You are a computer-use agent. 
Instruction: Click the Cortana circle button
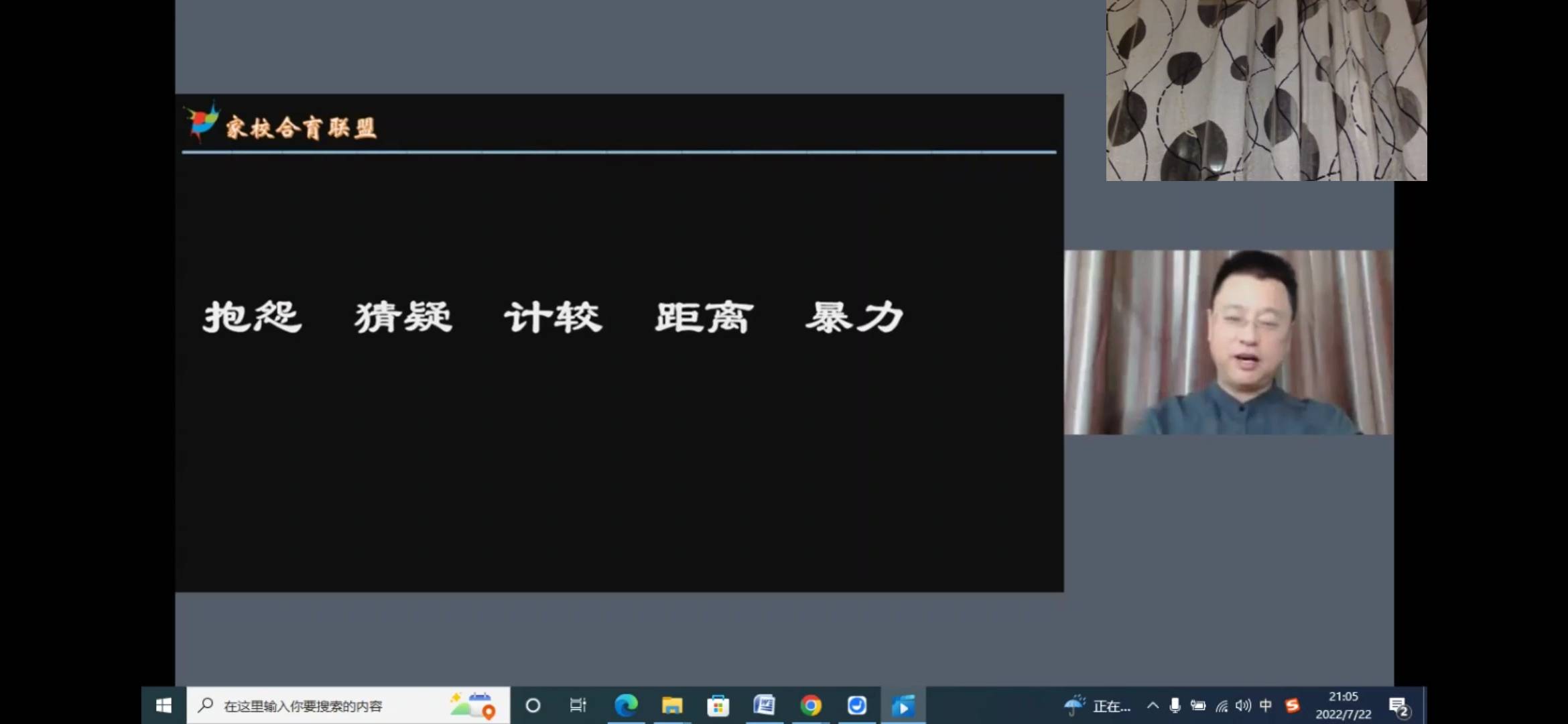(533, 705)
